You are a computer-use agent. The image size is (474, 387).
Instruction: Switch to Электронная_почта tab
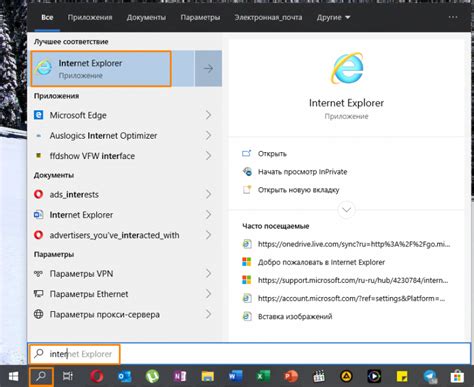tap(268, 17)
